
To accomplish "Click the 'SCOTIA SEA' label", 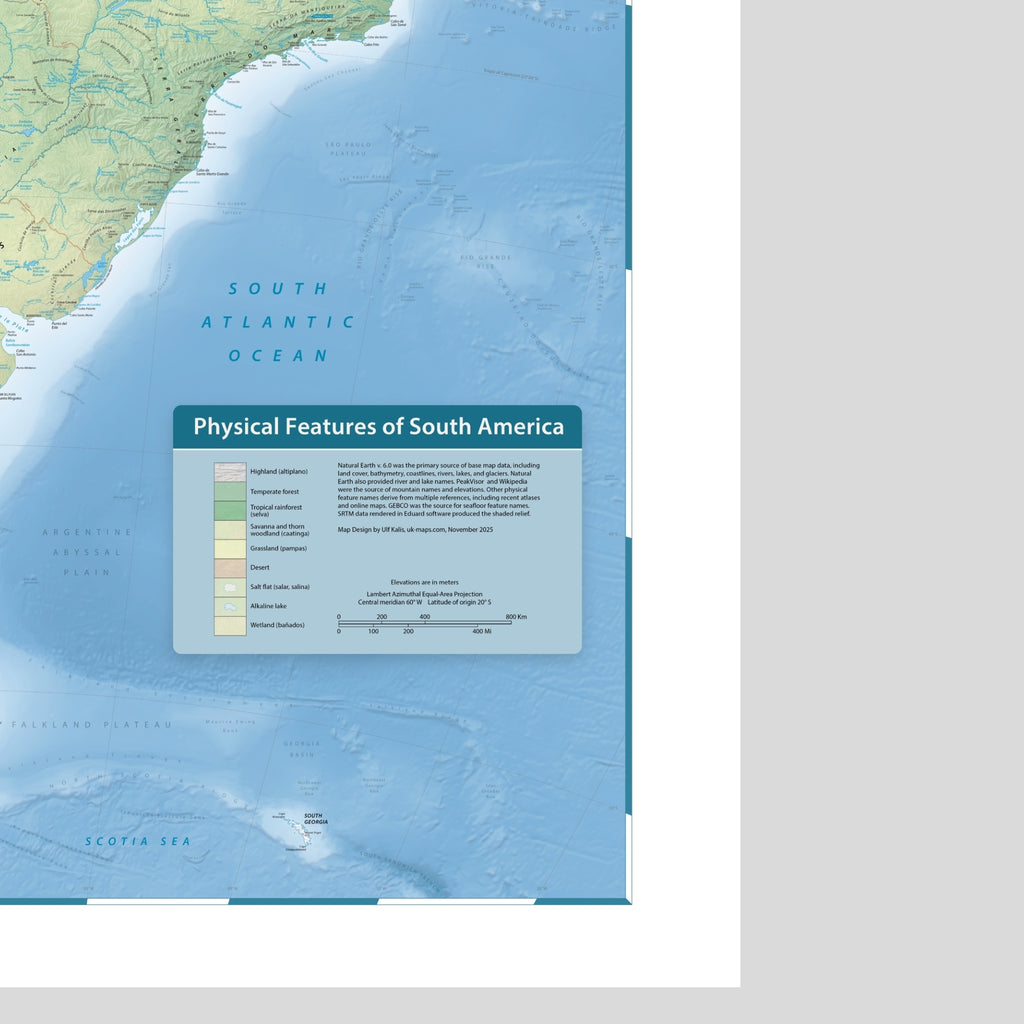I will click(x=138, y=841).
